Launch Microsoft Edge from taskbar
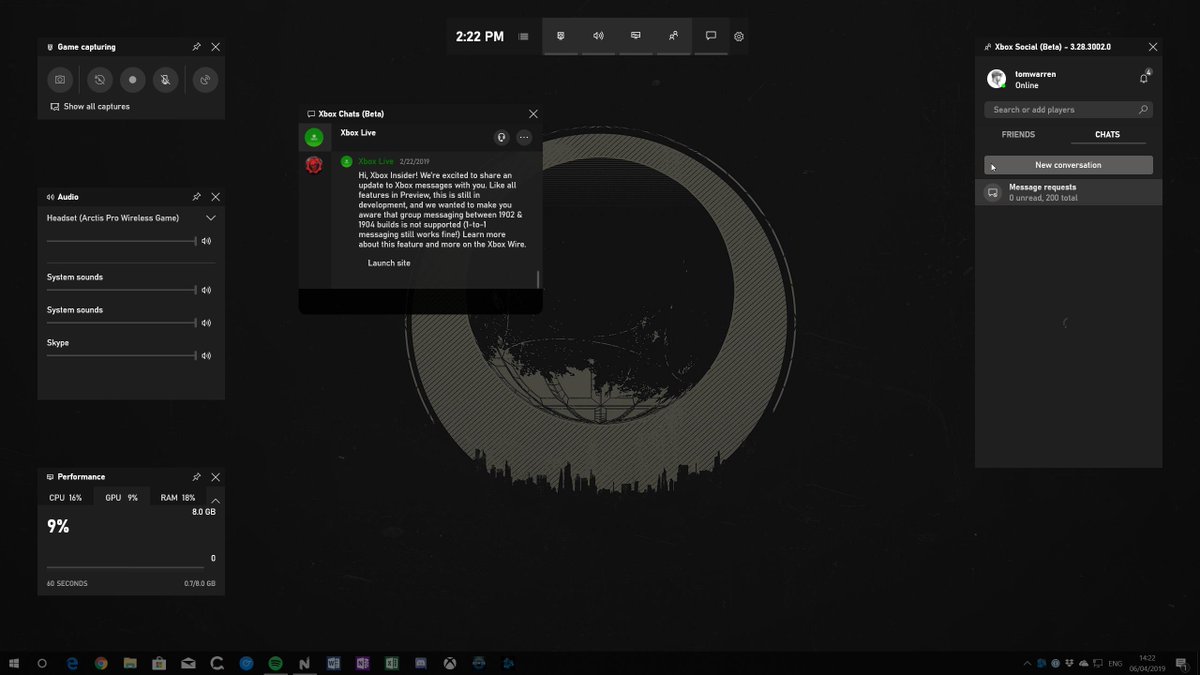1200x675 pixels. tap(72, 663)
